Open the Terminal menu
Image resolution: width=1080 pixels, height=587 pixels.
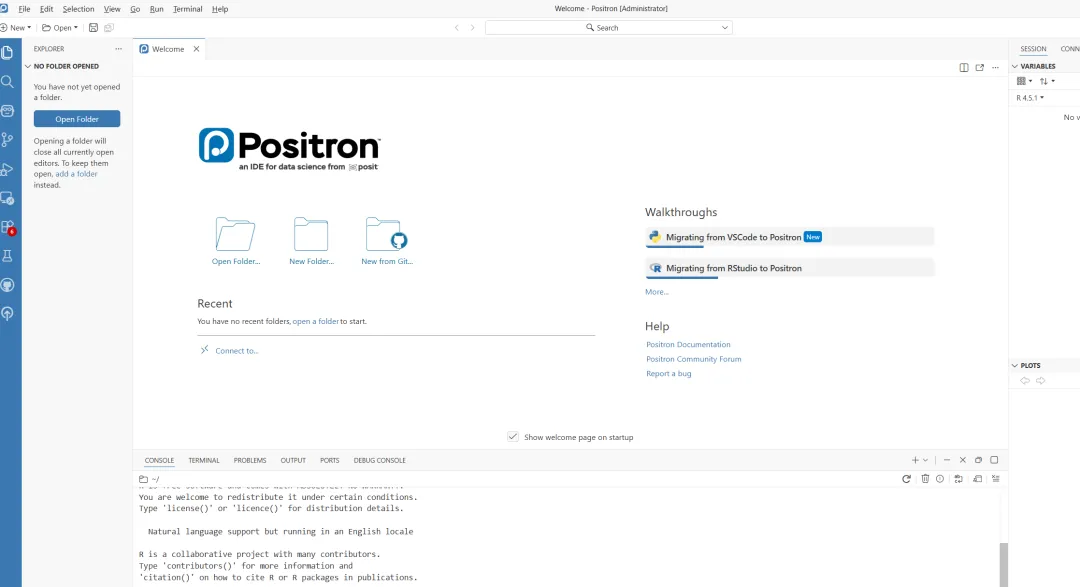187,9
